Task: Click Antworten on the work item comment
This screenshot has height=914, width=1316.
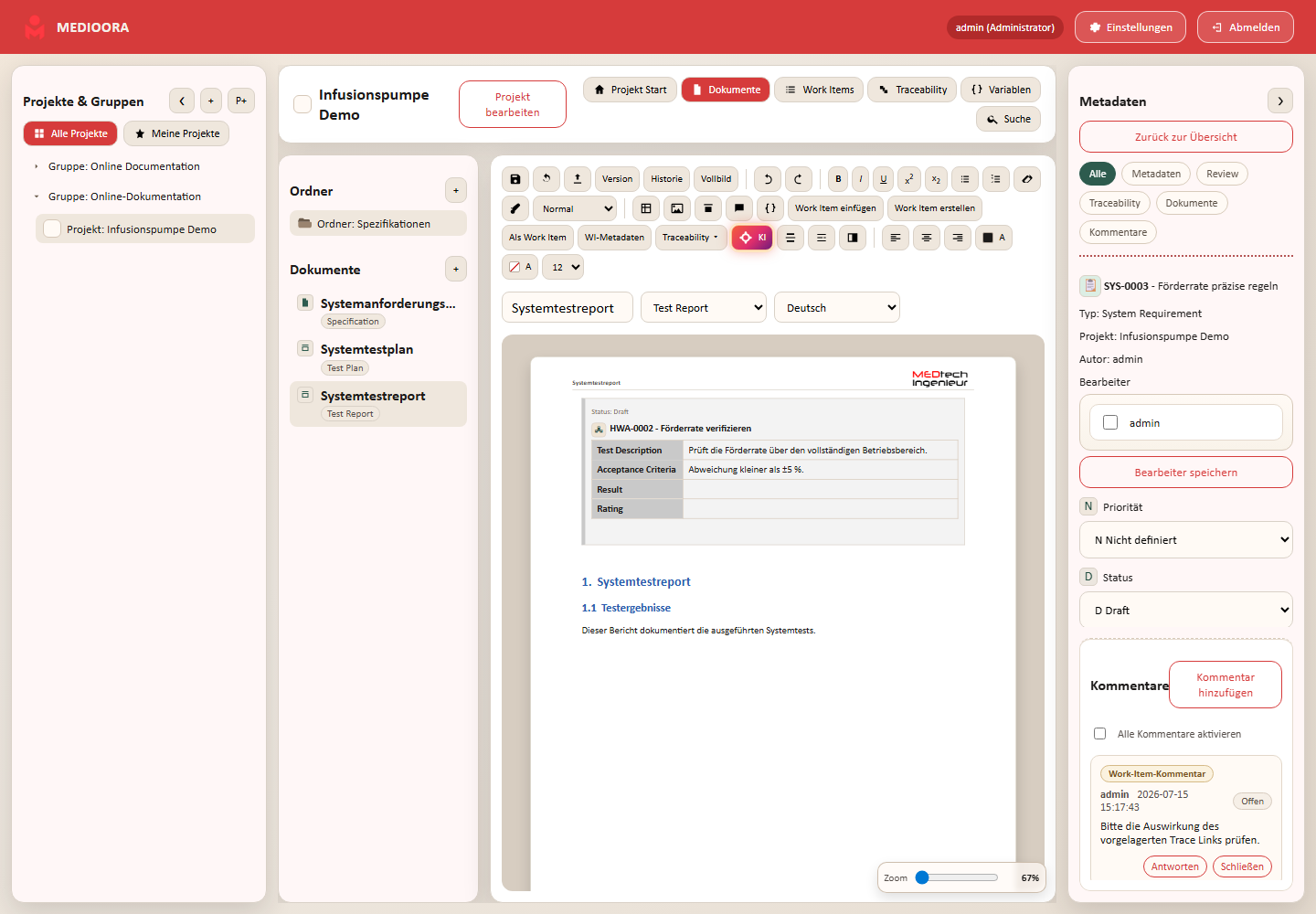Action: 1175,866
